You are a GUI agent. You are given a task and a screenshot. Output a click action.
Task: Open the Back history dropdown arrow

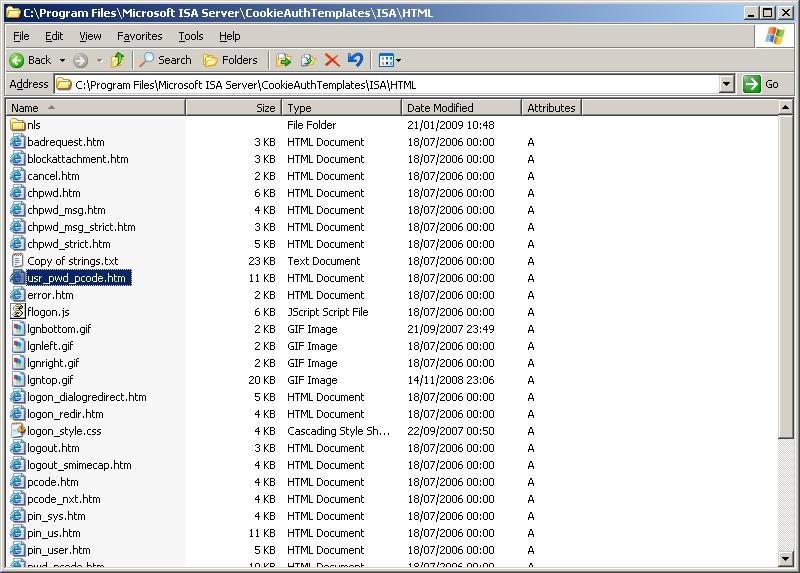coord(62,60)
